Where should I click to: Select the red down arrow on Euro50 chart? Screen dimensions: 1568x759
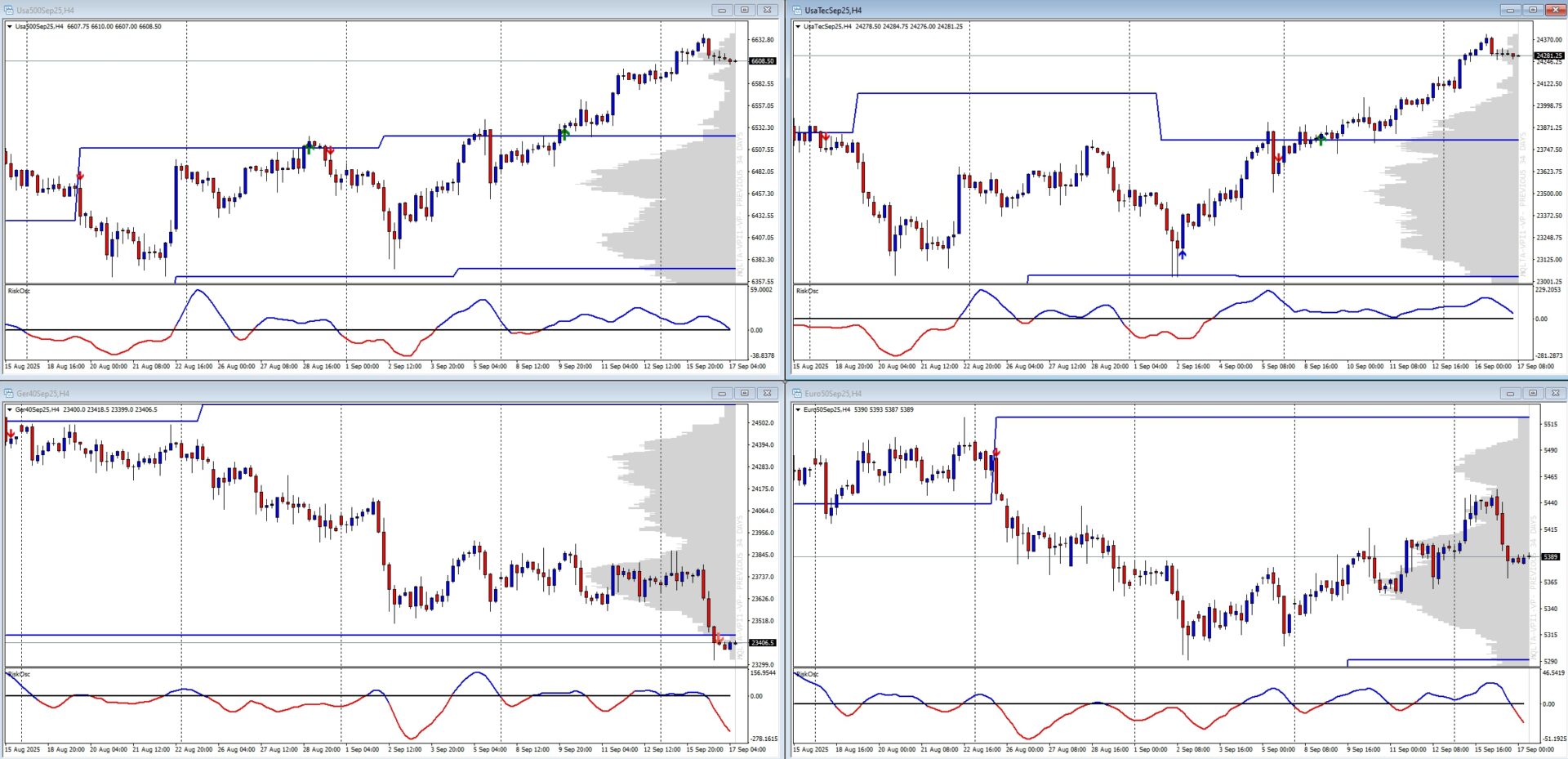996,453
